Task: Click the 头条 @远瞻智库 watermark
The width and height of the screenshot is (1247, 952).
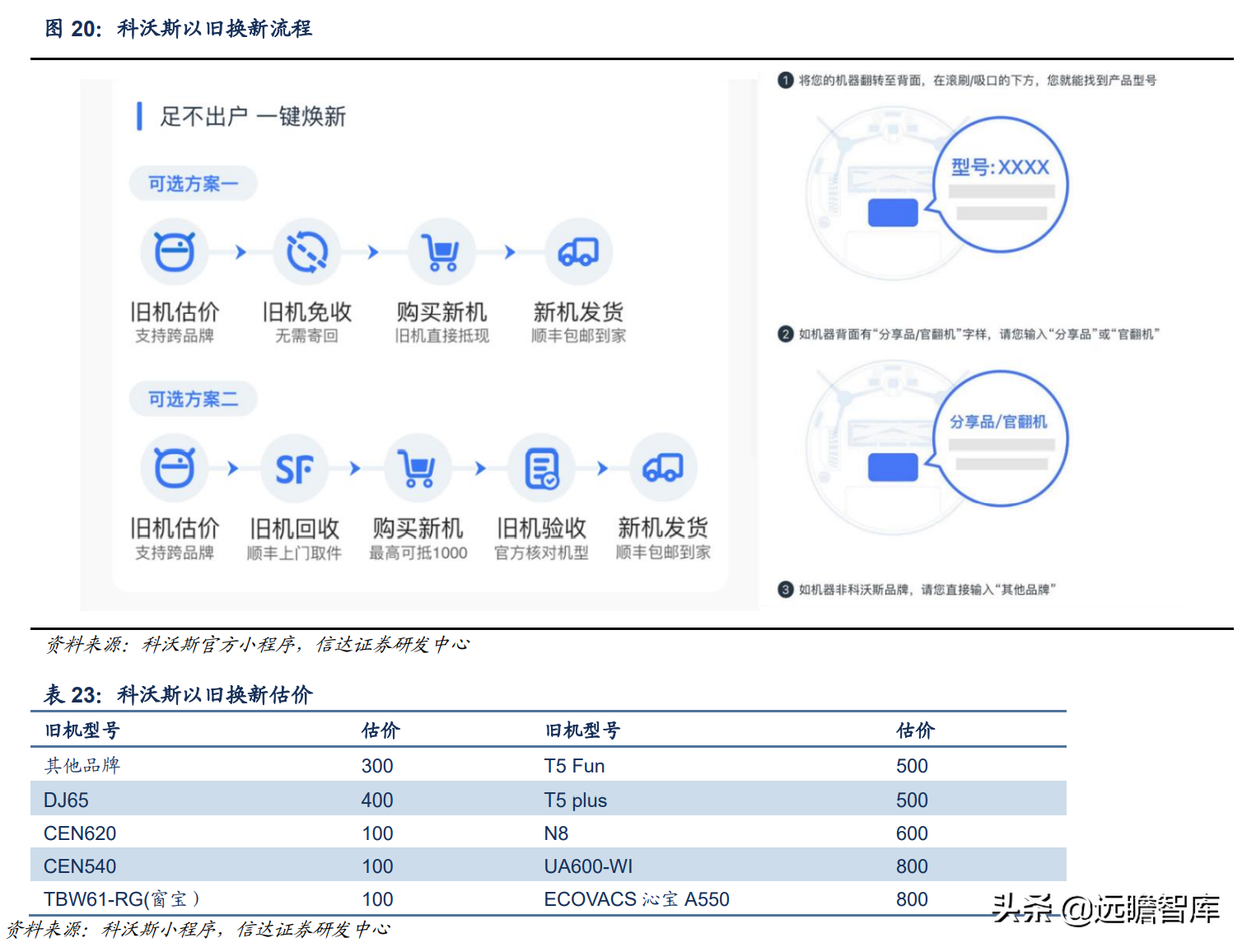Action: (1105, 908)
